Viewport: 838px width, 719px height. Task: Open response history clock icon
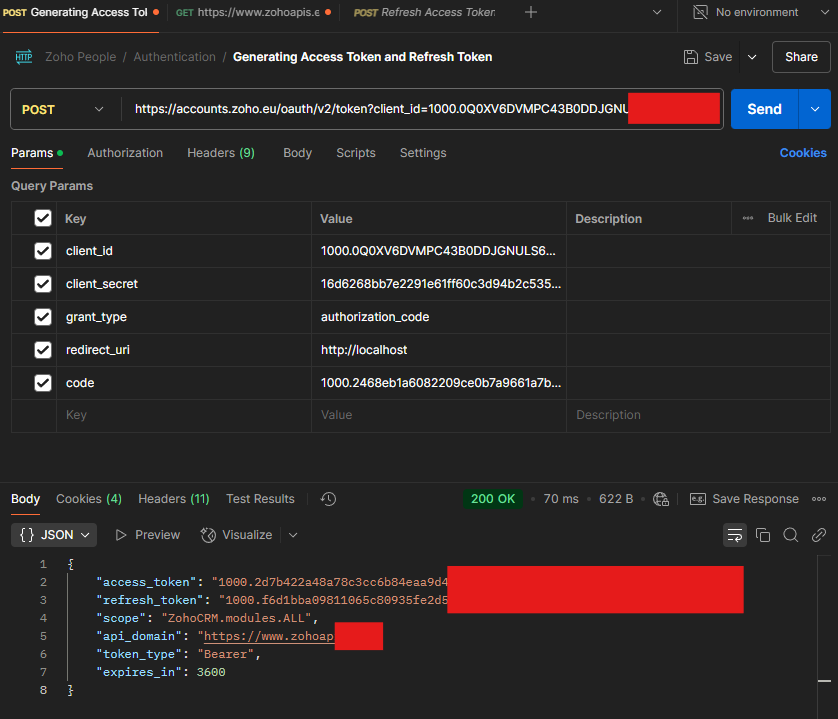tap(328, 499)
